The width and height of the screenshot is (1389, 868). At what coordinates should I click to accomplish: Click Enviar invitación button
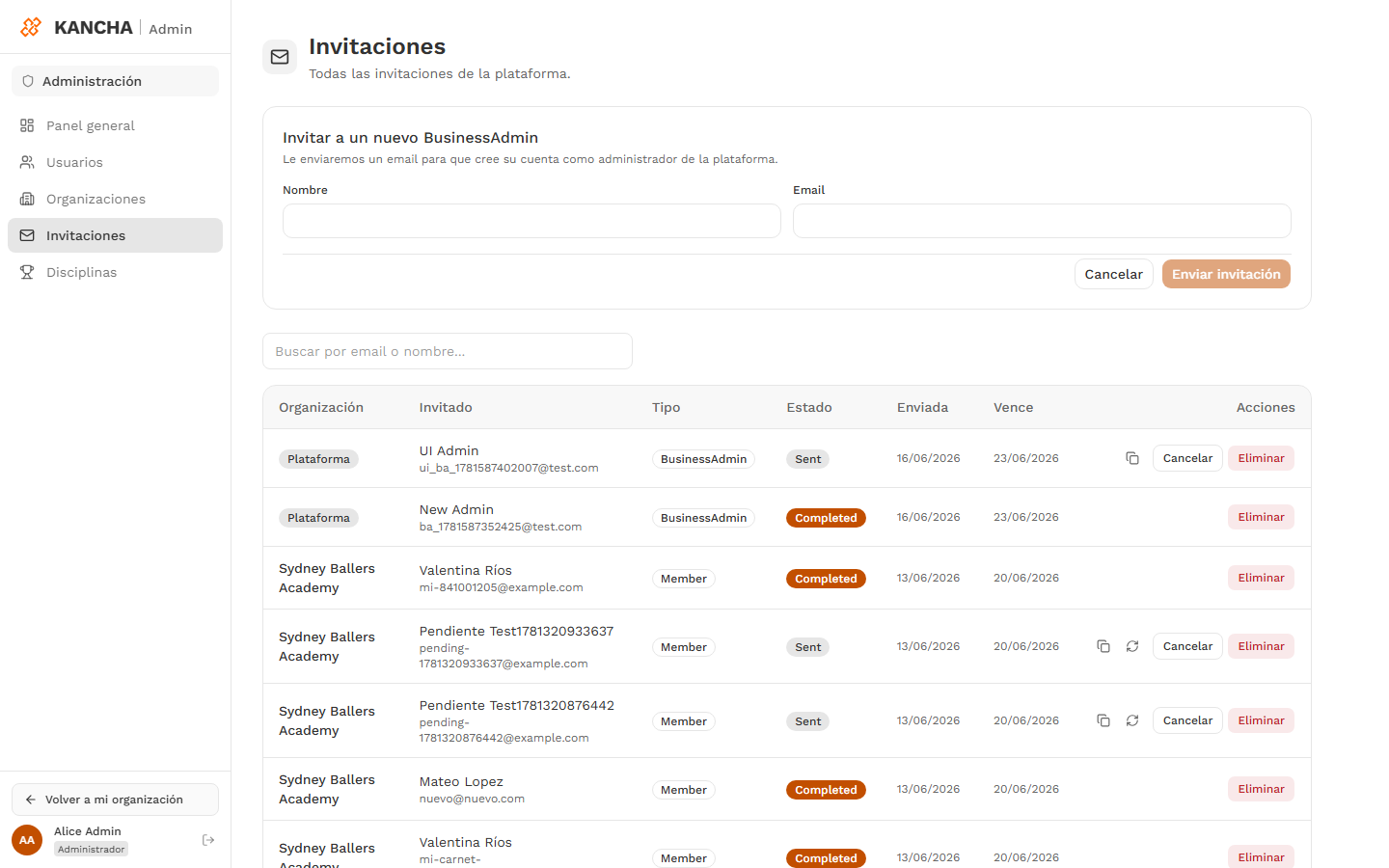tap(1226, 274)
